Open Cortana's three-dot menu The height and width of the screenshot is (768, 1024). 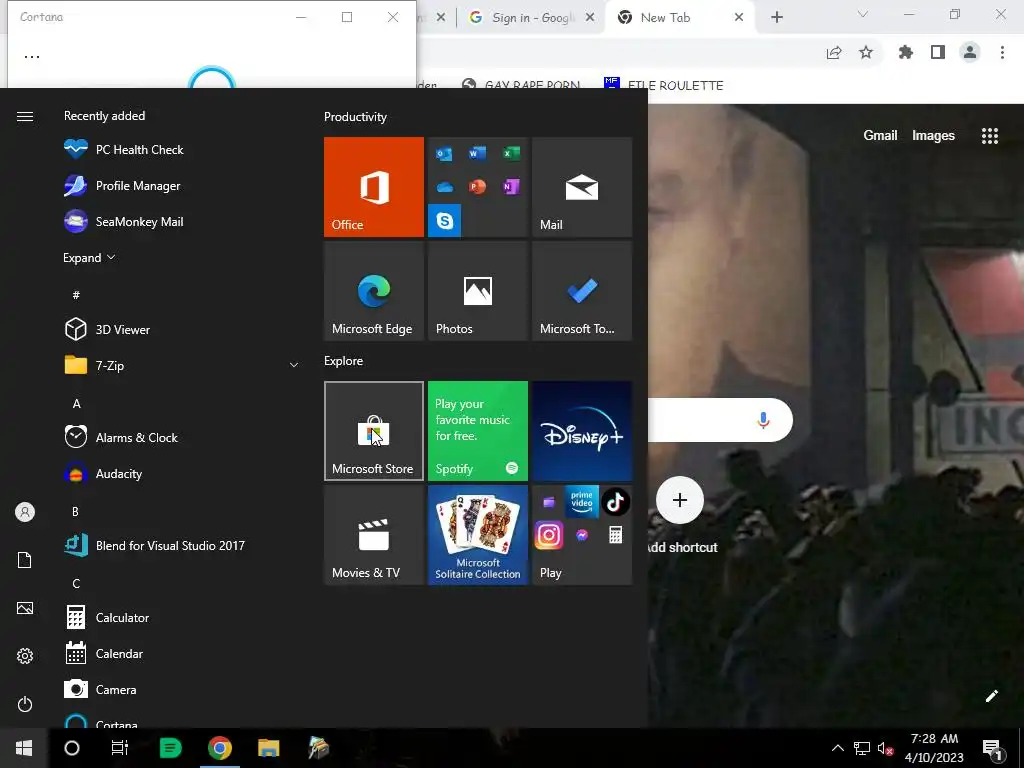click(x=32, y=56)
